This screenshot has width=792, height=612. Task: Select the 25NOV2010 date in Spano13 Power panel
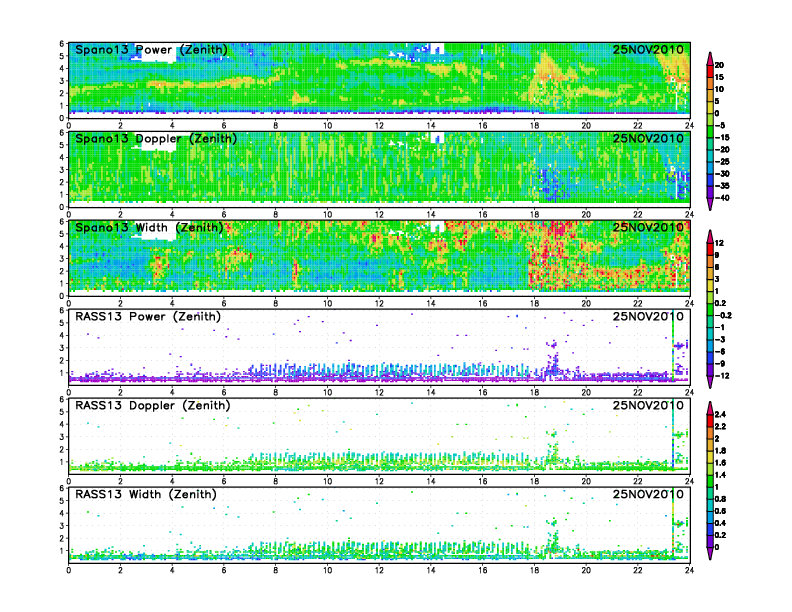pos(648,50)
